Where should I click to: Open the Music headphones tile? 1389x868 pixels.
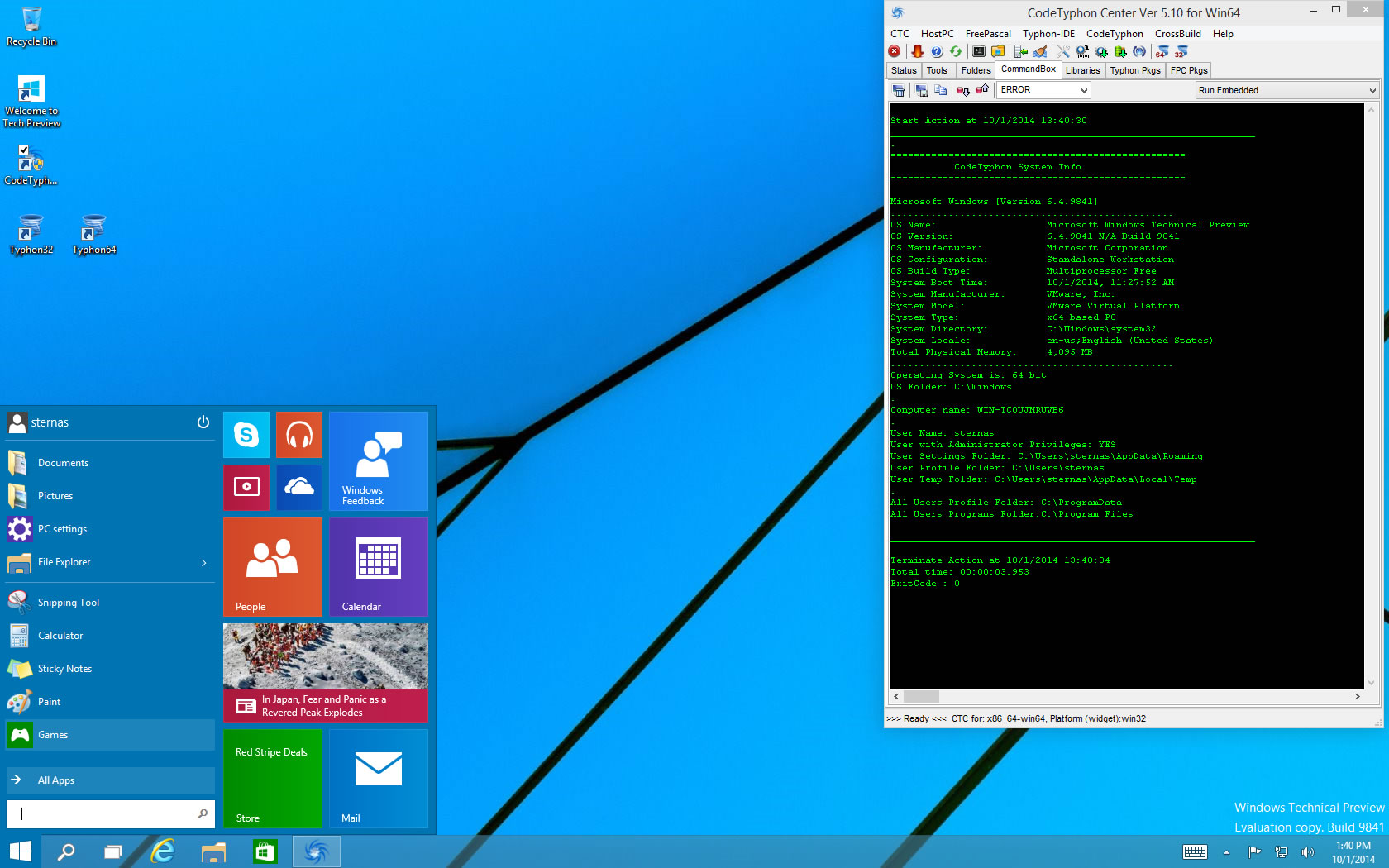coord(299,435)
